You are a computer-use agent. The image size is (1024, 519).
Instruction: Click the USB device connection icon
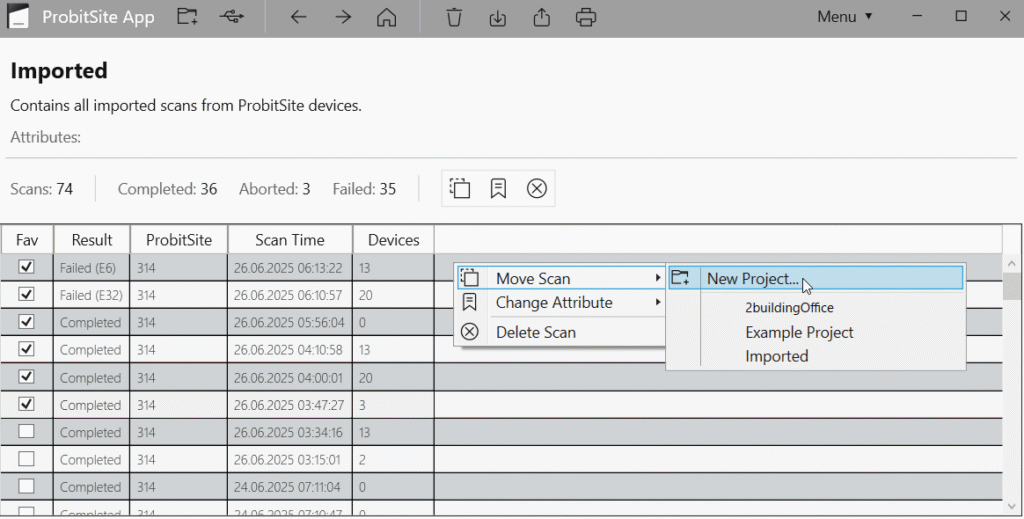(231, 16)
